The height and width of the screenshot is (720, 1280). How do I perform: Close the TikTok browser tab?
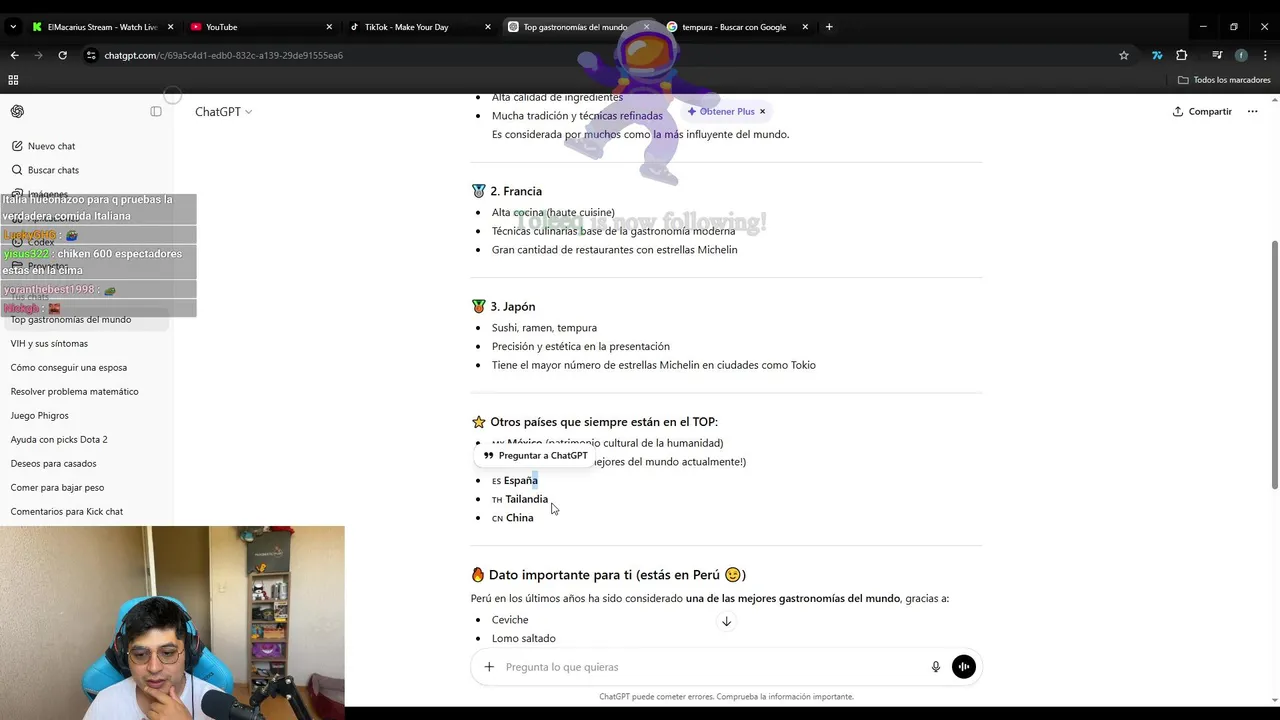[x=488, y=27]
